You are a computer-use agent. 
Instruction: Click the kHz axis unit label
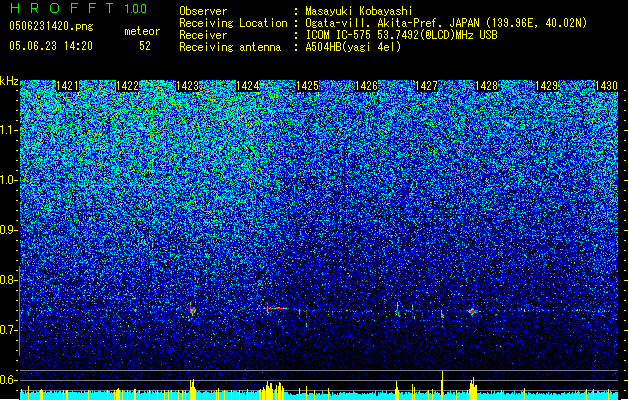[9, 81]
